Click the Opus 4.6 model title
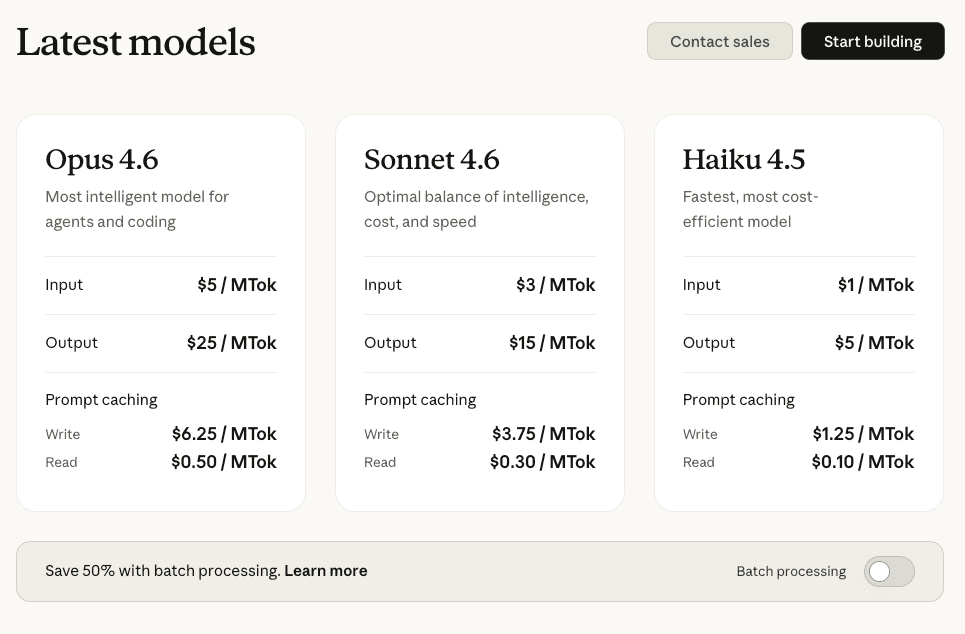 [x=101, y=160]
